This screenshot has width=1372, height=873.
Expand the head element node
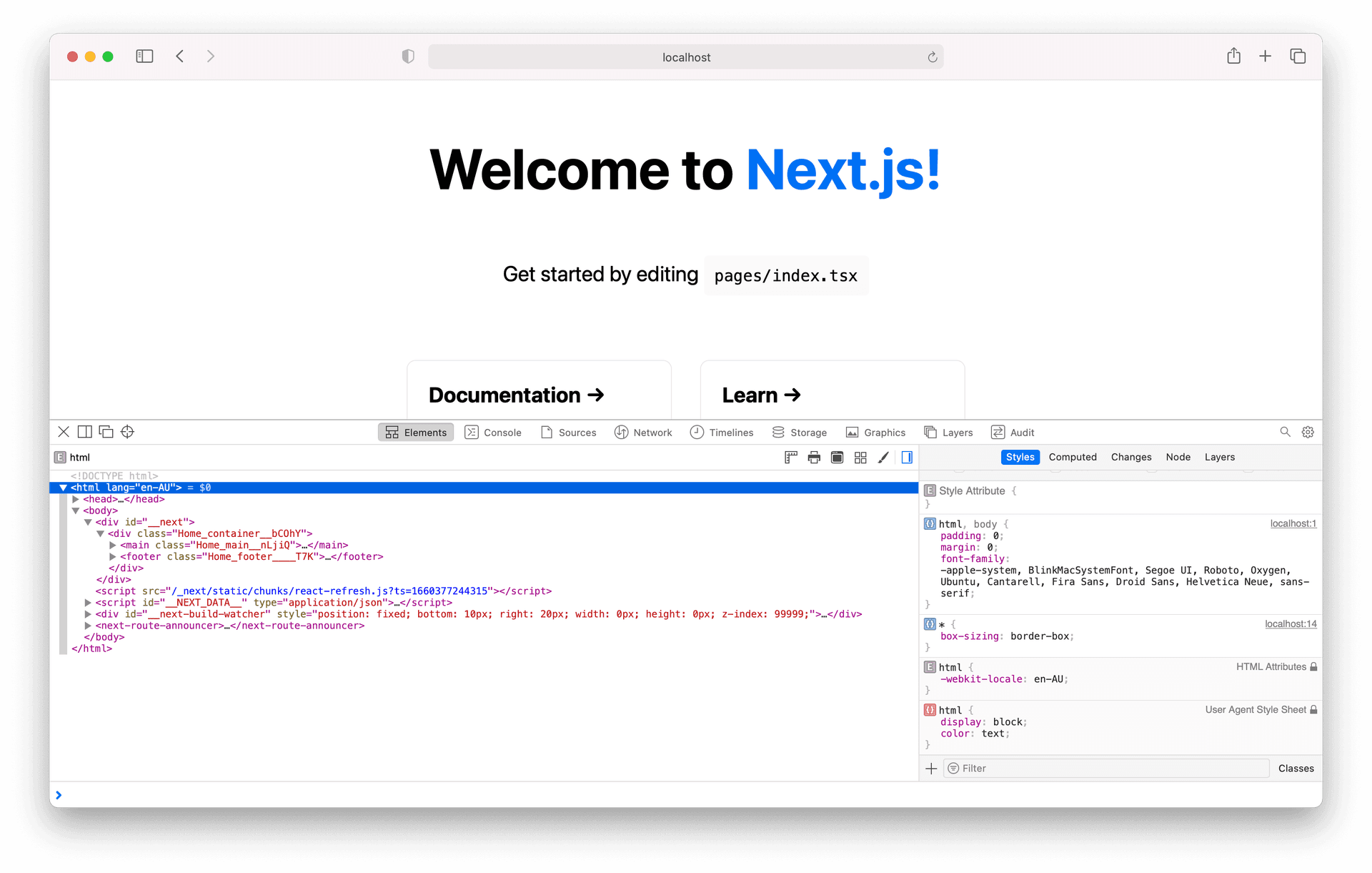tap(76, 499)
